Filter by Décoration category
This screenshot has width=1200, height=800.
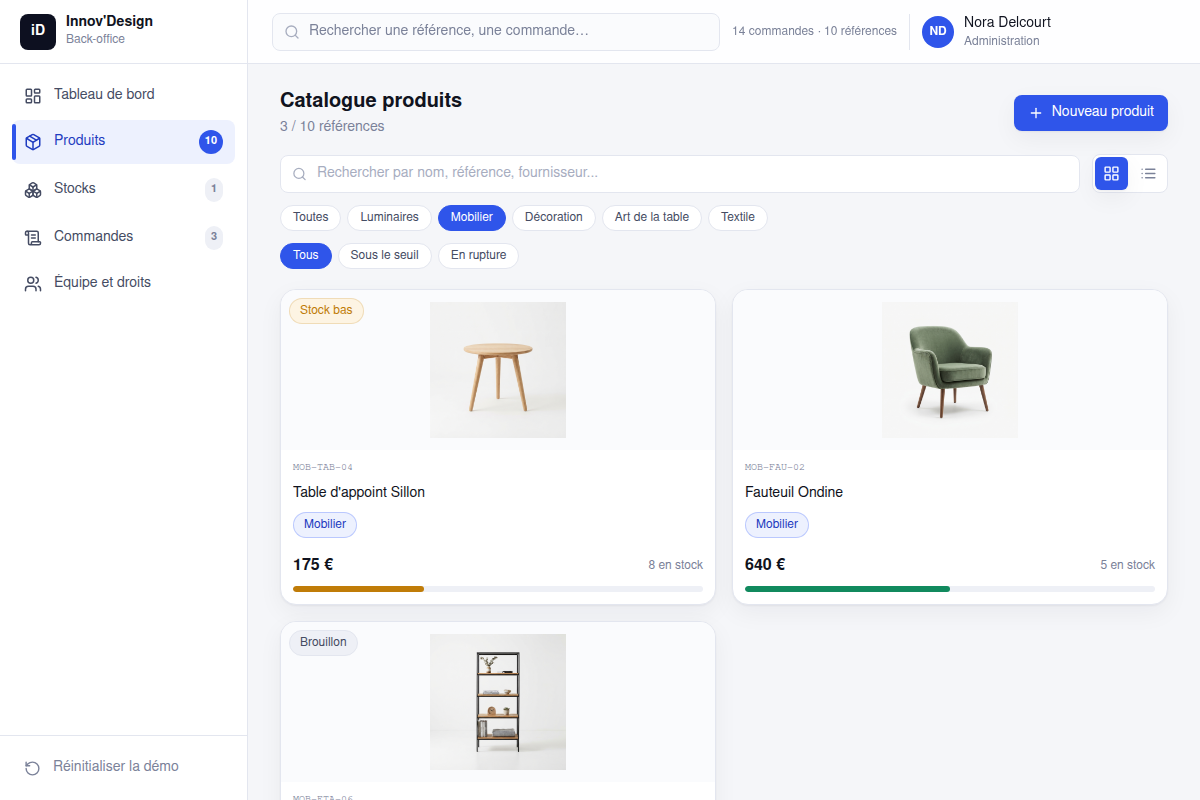tap(554, 217)
